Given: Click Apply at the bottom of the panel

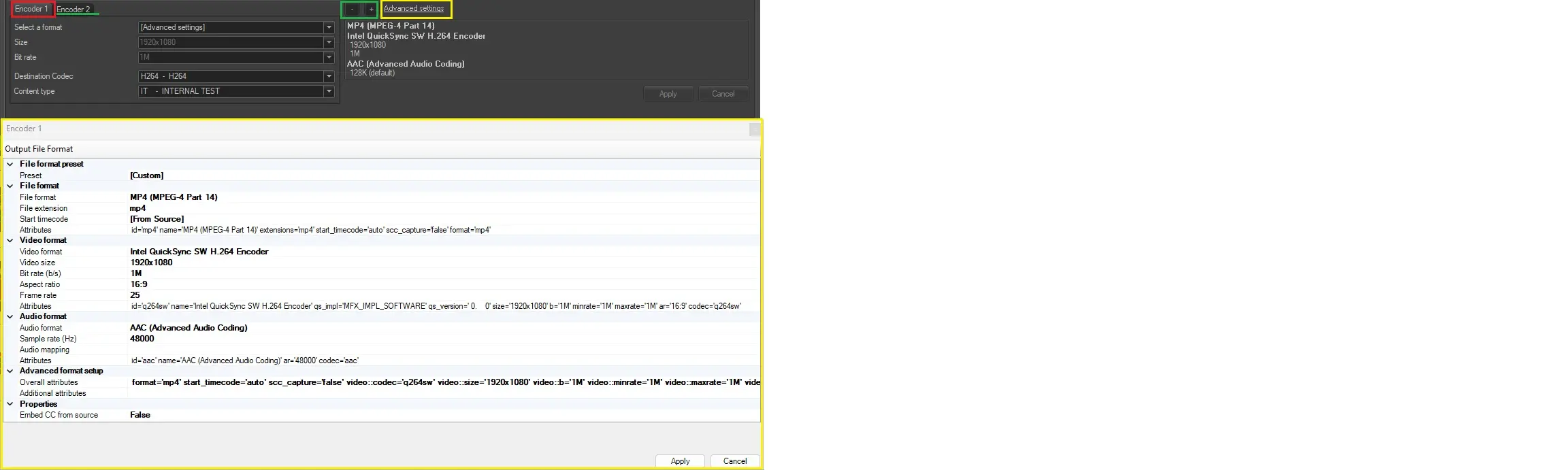Looking at the screenshot, I should [680, 461].
